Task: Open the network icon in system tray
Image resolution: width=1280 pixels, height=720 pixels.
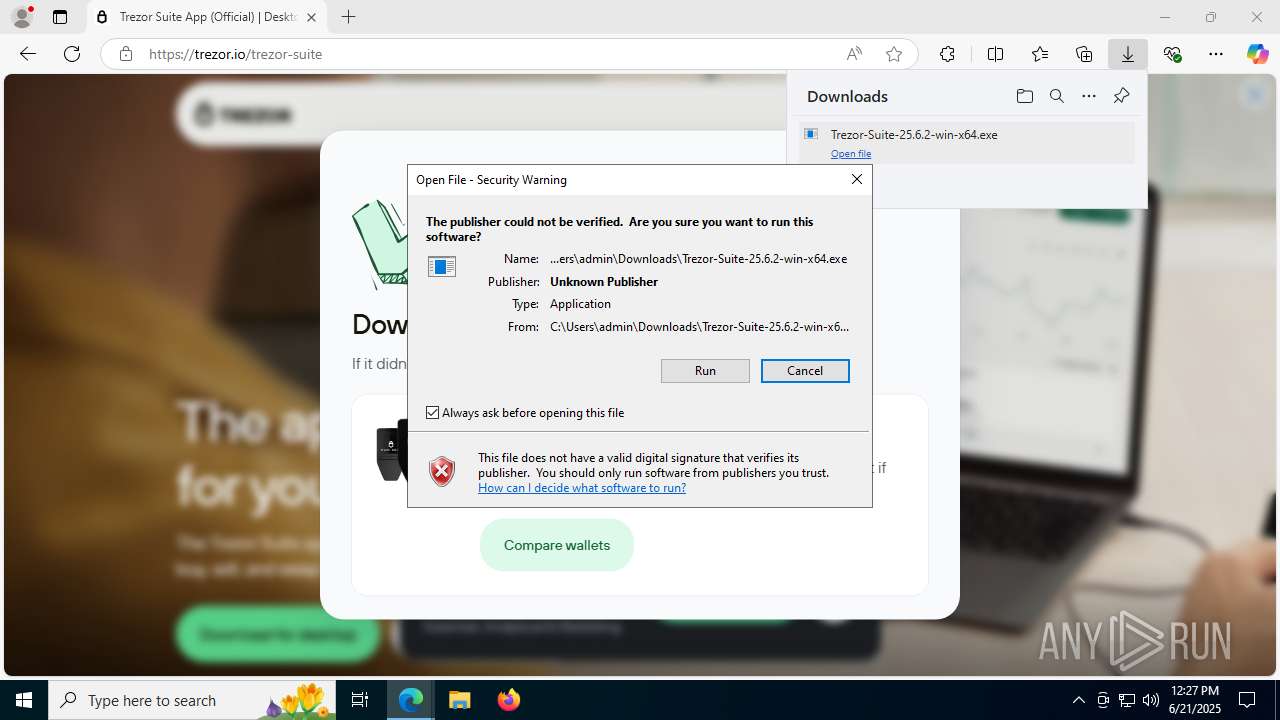Action: [1127, 700]
